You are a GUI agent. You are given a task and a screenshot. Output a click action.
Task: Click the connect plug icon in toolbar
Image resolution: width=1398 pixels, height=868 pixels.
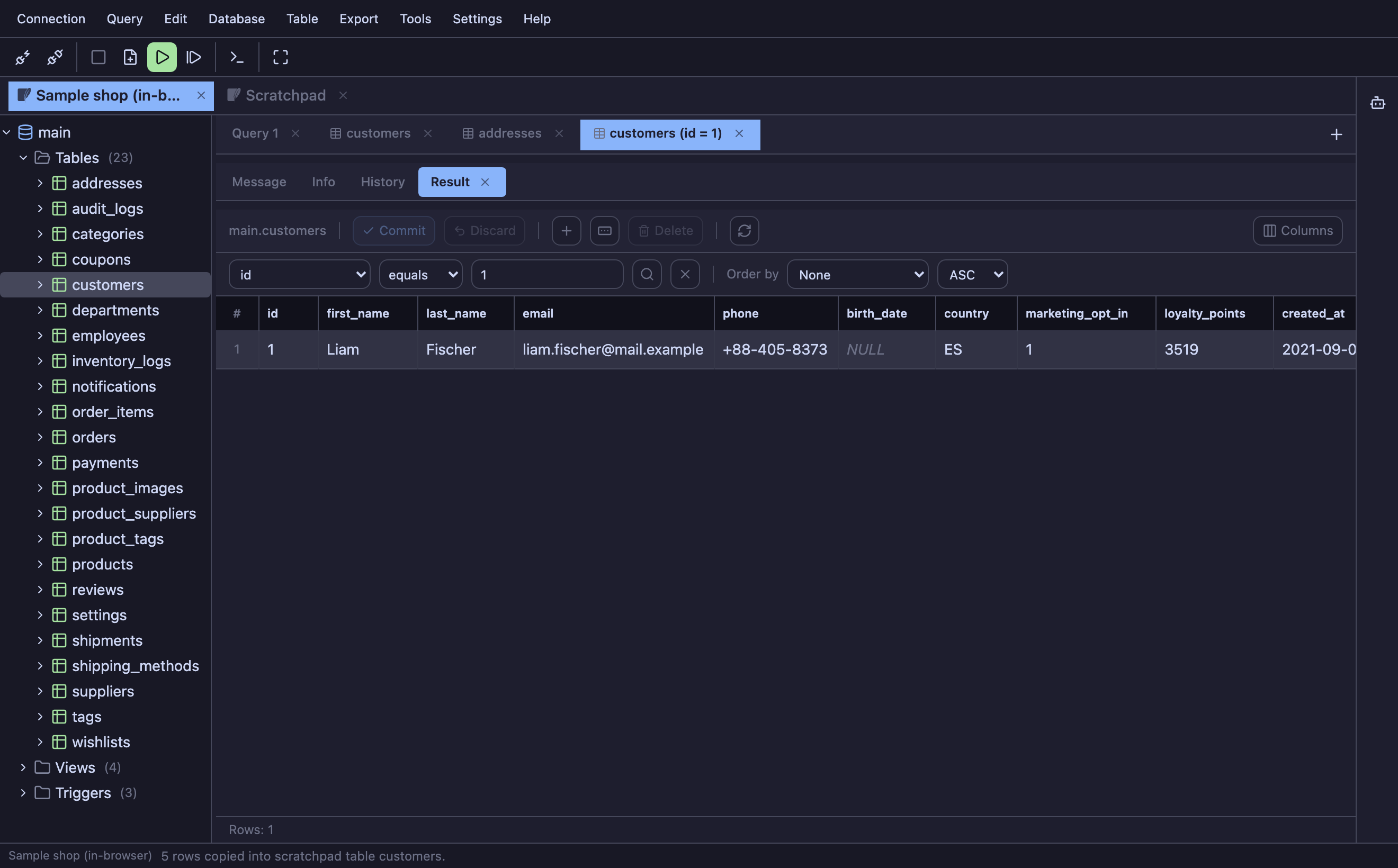click(x=23, y=57)
